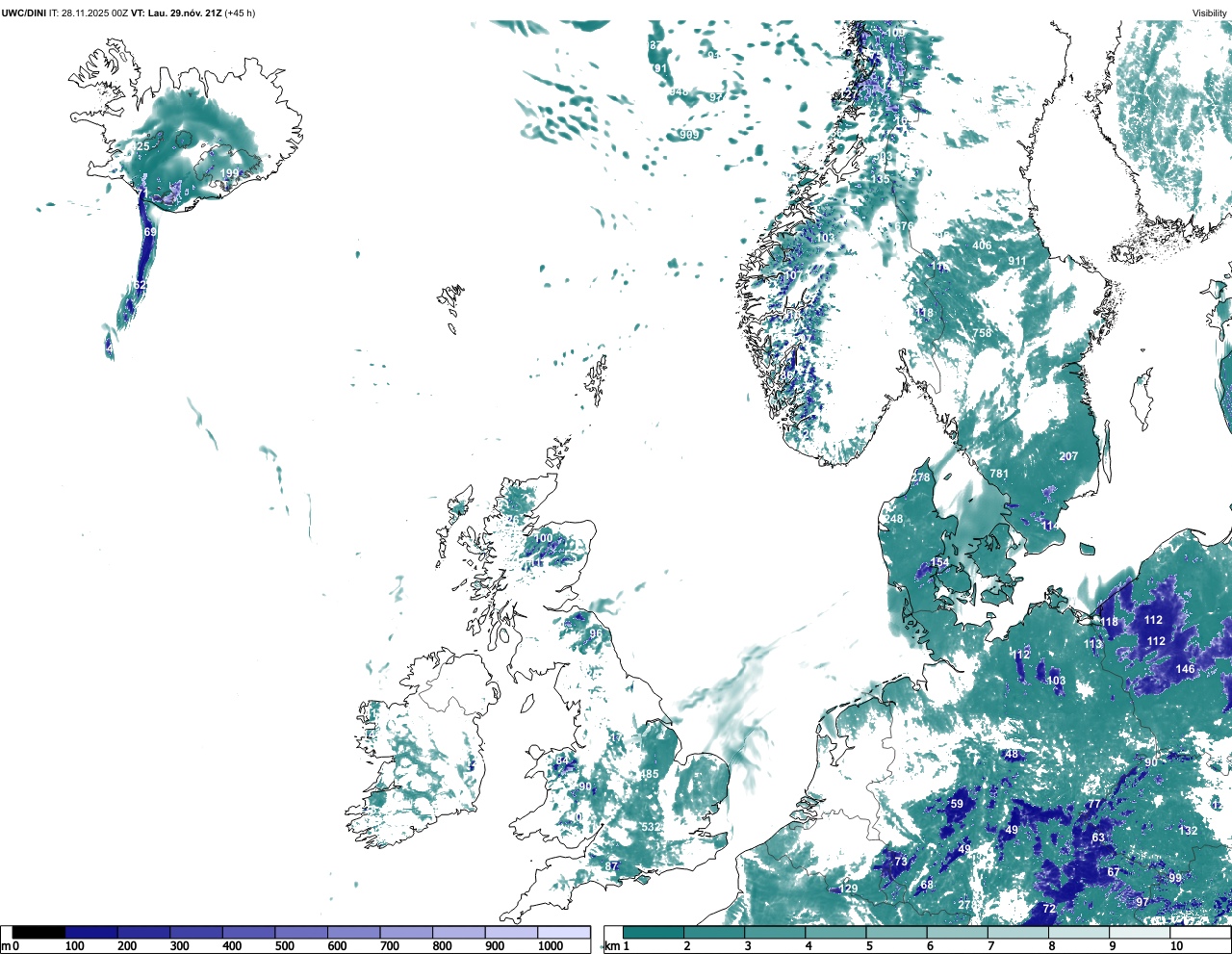Click visibility value 154 in Denmark
The width and height of the screenshot is (1232, 954).
[939, 562]
